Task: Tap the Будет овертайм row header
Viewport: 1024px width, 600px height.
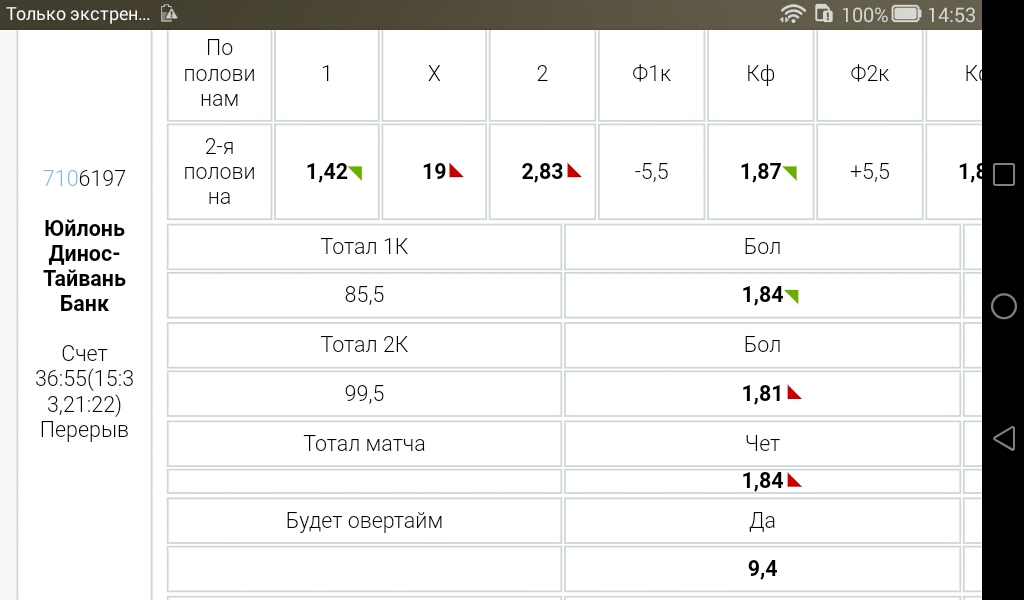Action: [x=364, y=521]
